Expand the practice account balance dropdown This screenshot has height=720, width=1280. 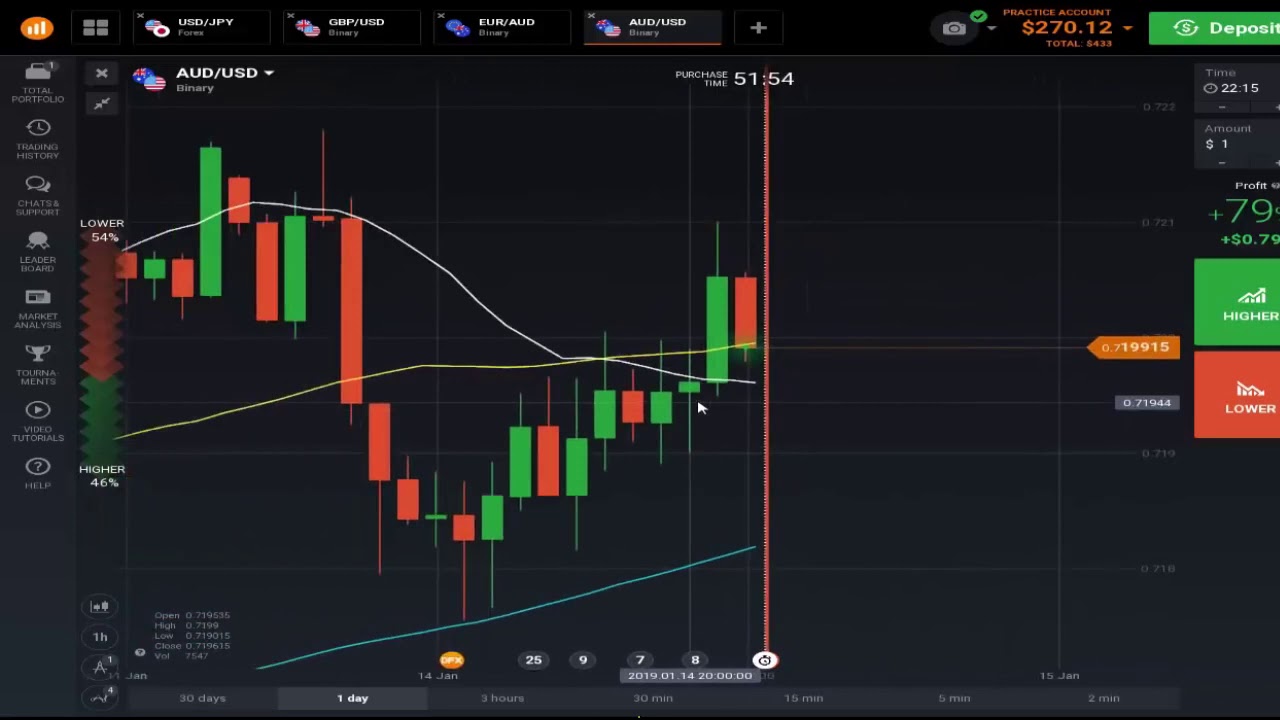tap(1128, 28)
